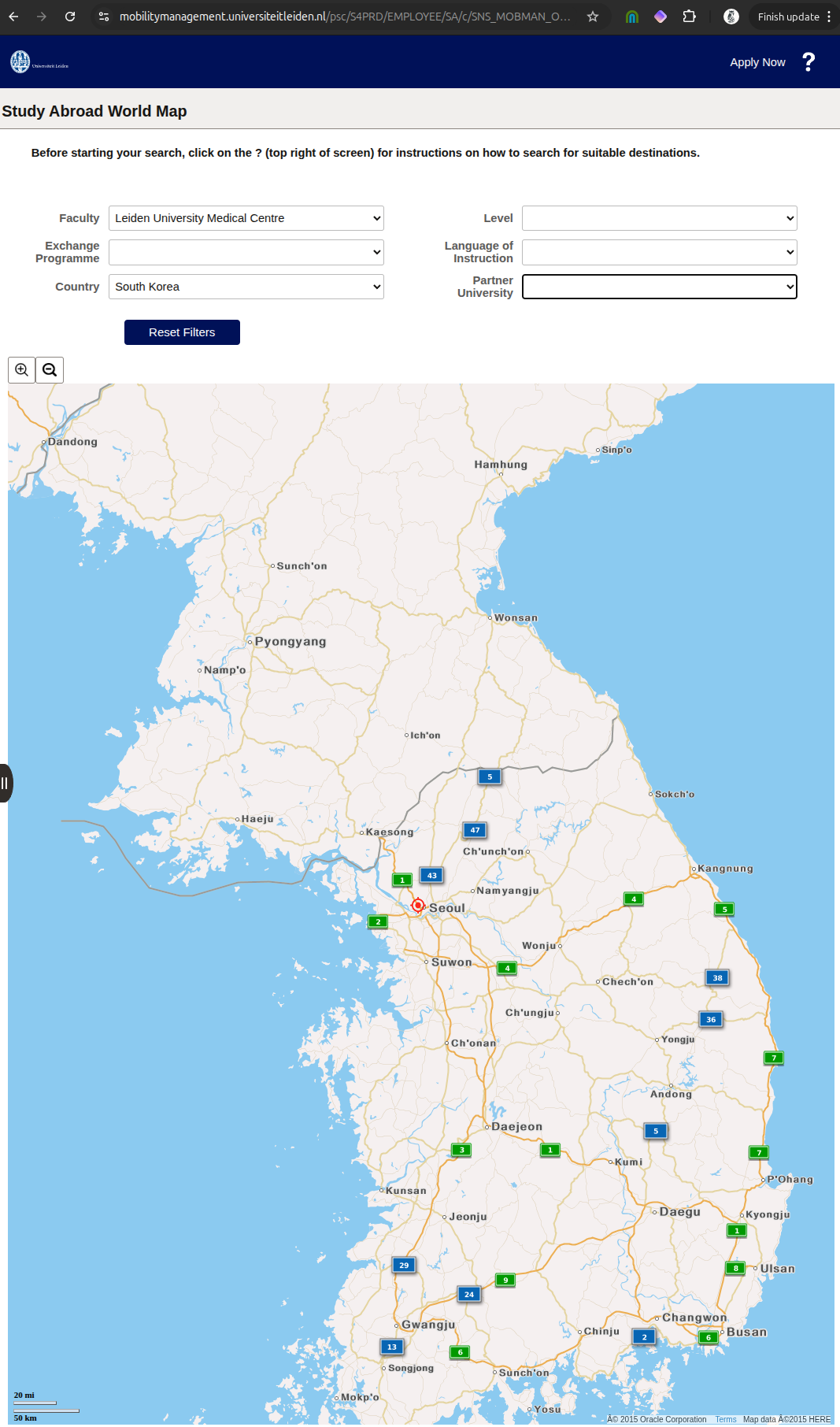
Task: Select the green map marker labeled 9
Action: point(505,1280)
